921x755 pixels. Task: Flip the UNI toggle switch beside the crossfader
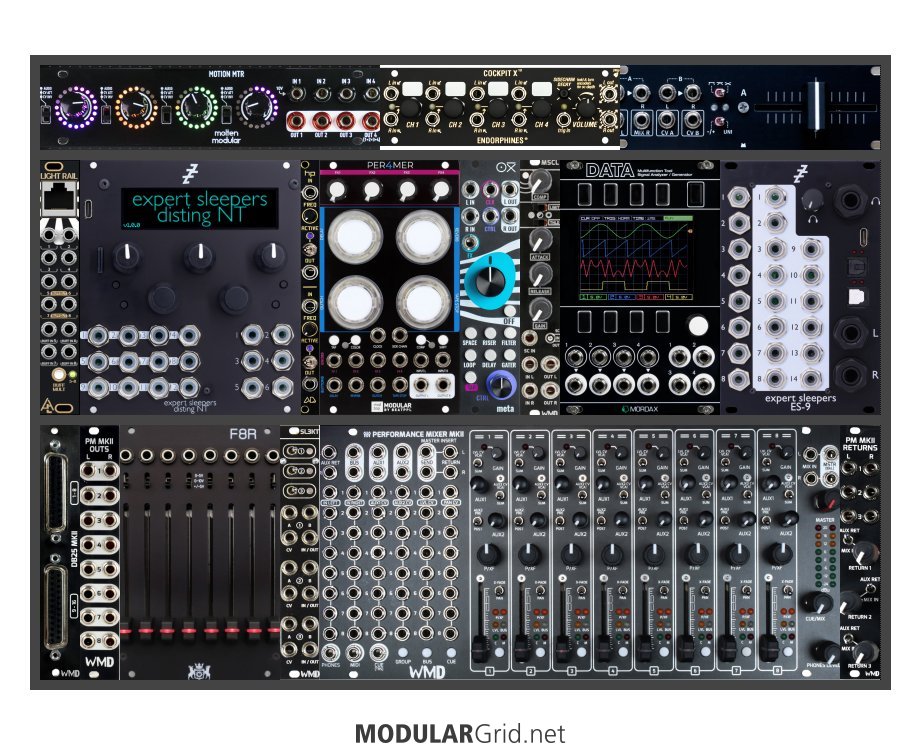719,122
